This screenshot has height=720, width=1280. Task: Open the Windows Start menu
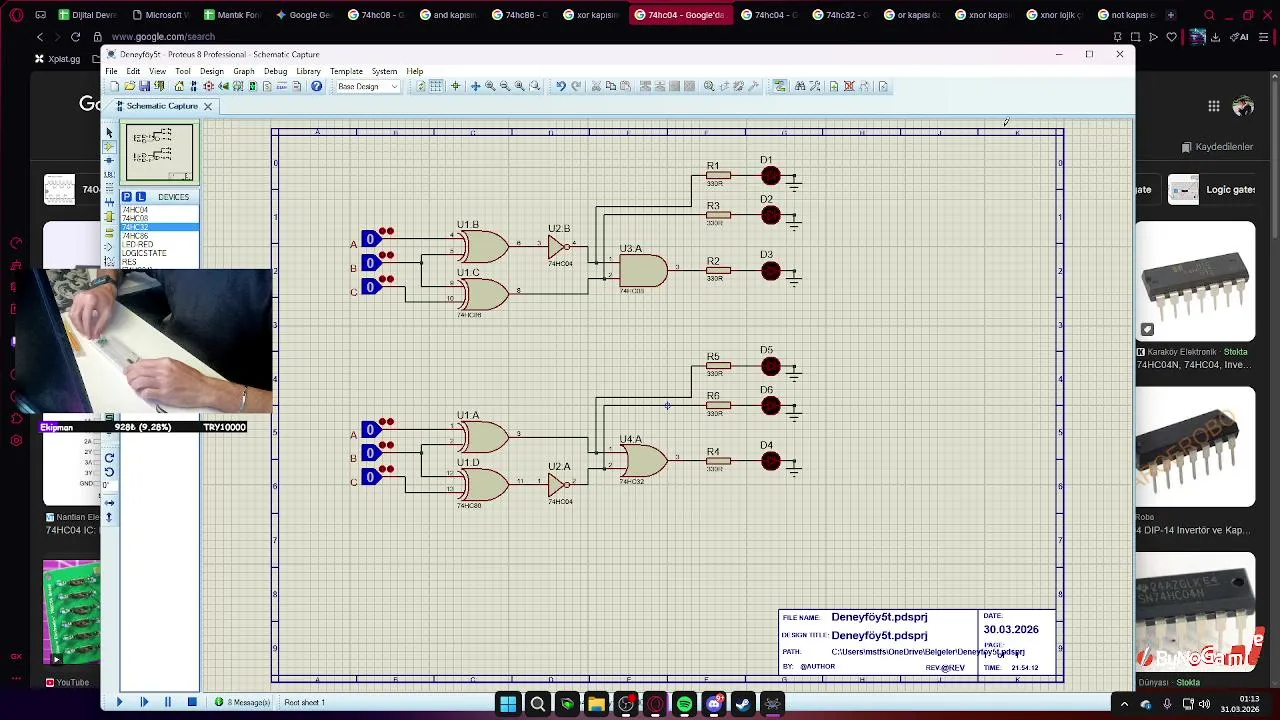pyautogui.click(x=508, y=704)
